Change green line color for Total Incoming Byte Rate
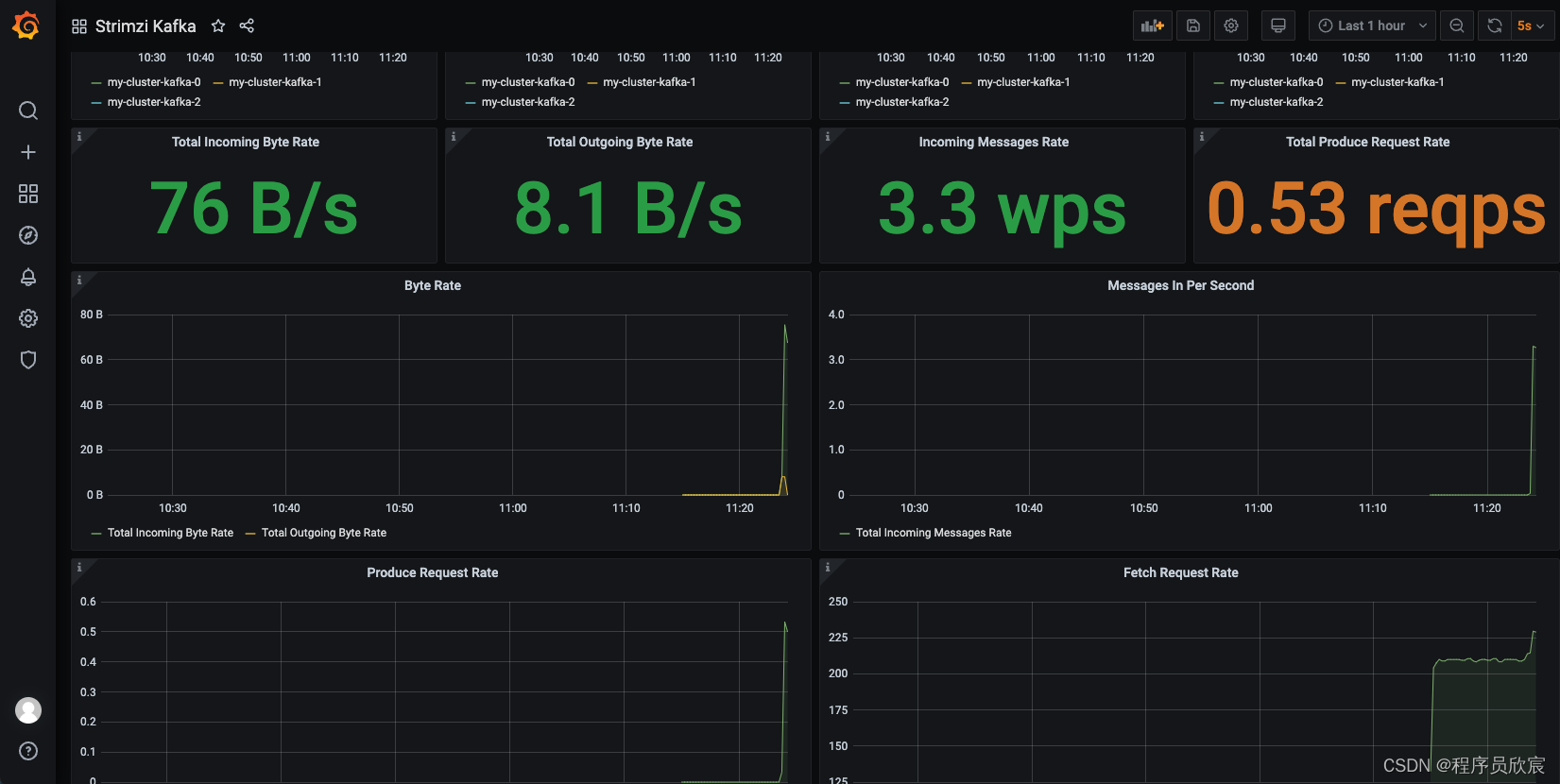Image resolution: width=1560 pixels, height=784 pixels. pos(96,534)
